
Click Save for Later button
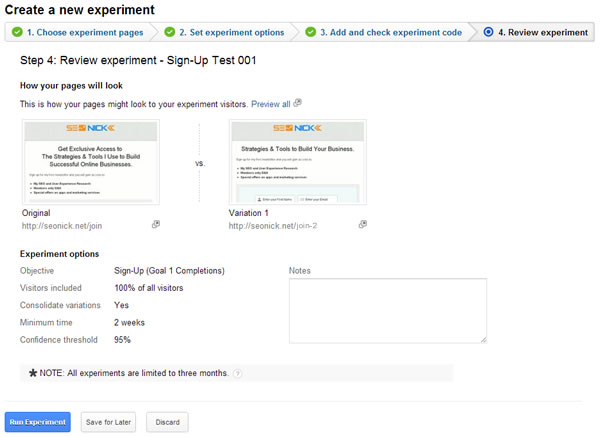pyautogui.click(x=108, y=422)
